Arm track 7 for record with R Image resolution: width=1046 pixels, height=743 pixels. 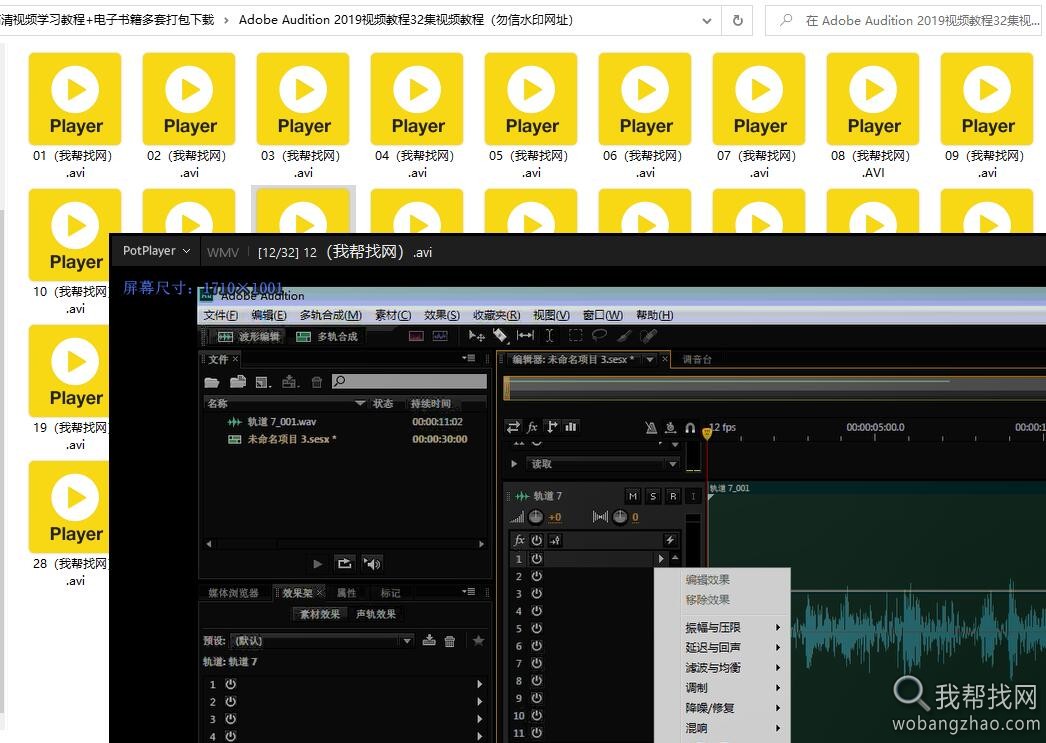(x=673, y=496)
